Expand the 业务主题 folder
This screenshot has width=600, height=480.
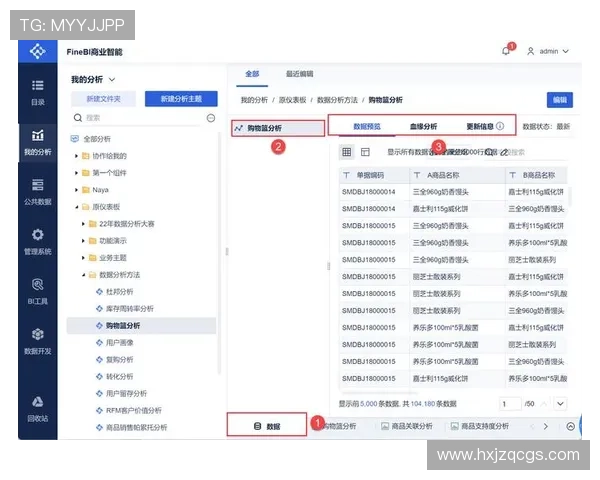click(x=83, y=258)
